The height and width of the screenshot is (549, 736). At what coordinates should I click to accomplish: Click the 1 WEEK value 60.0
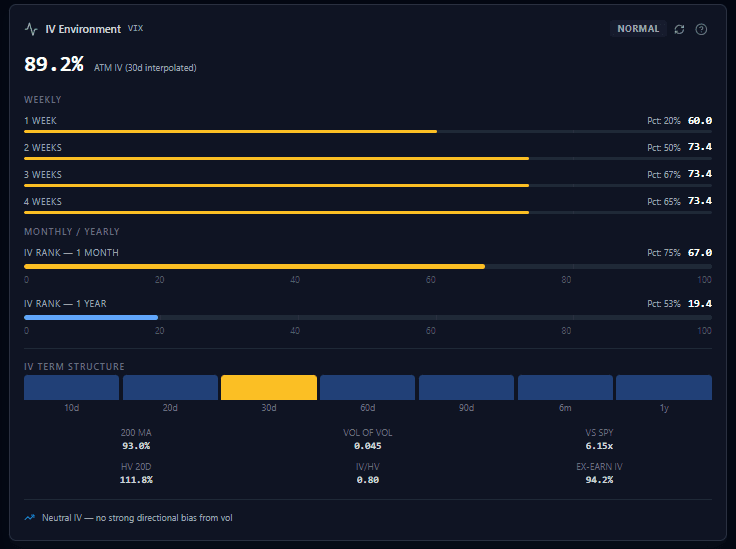(700, 121)
